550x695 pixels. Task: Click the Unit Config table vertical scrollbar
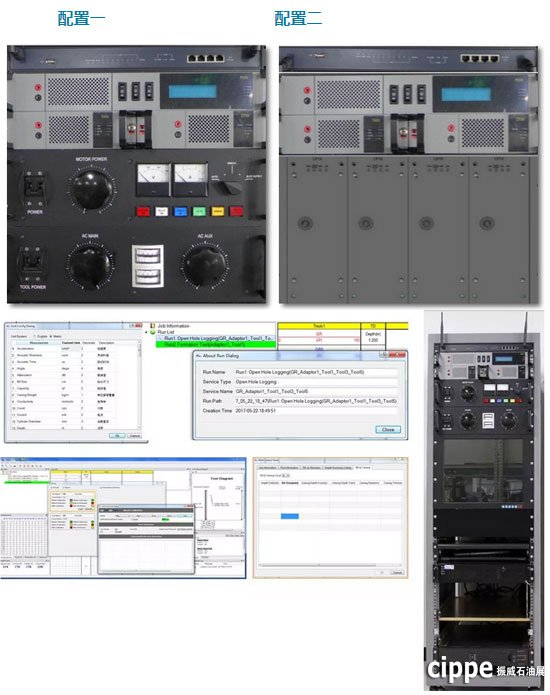[x=140, y=387]
